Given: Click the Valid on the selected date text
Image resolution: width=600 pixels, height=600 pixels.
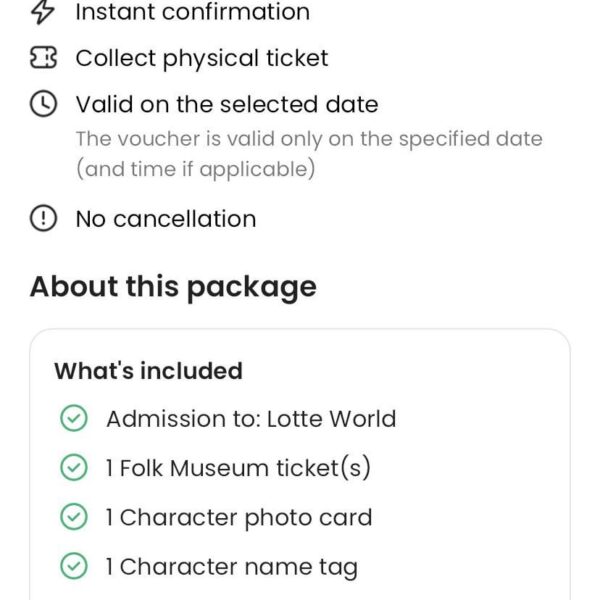Looking at the screenshot, I should point(226,105).
